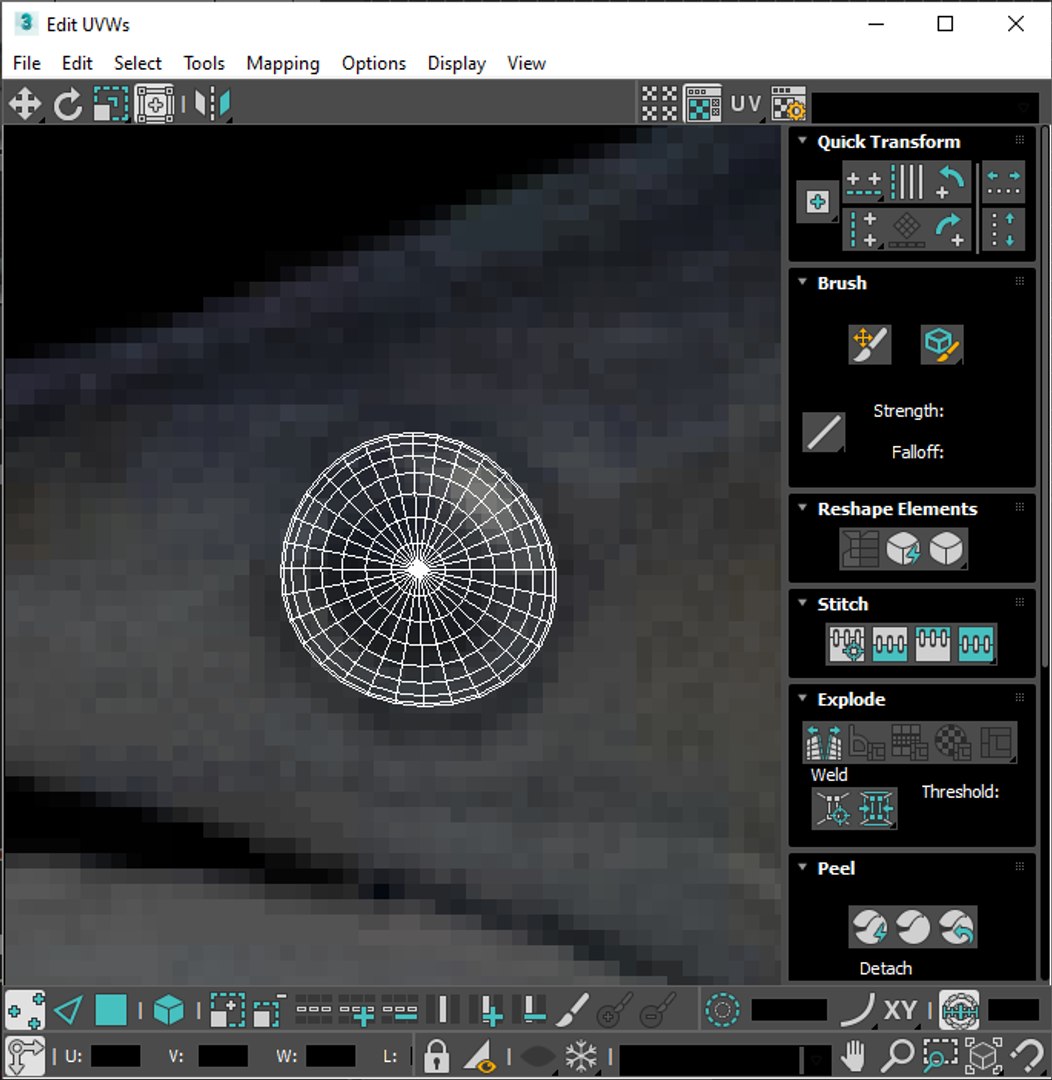Click the Relax custom icon
Image resolution: width=1052 pixels, height=1080 pixels.
947,549
